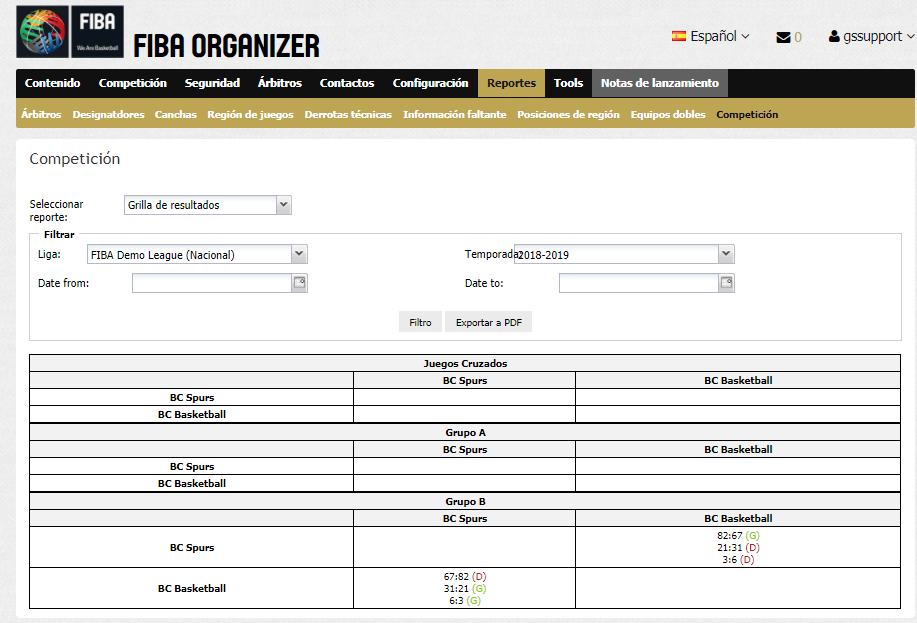
Task: Click score 67:82 (D)
Action: (465, 576)
